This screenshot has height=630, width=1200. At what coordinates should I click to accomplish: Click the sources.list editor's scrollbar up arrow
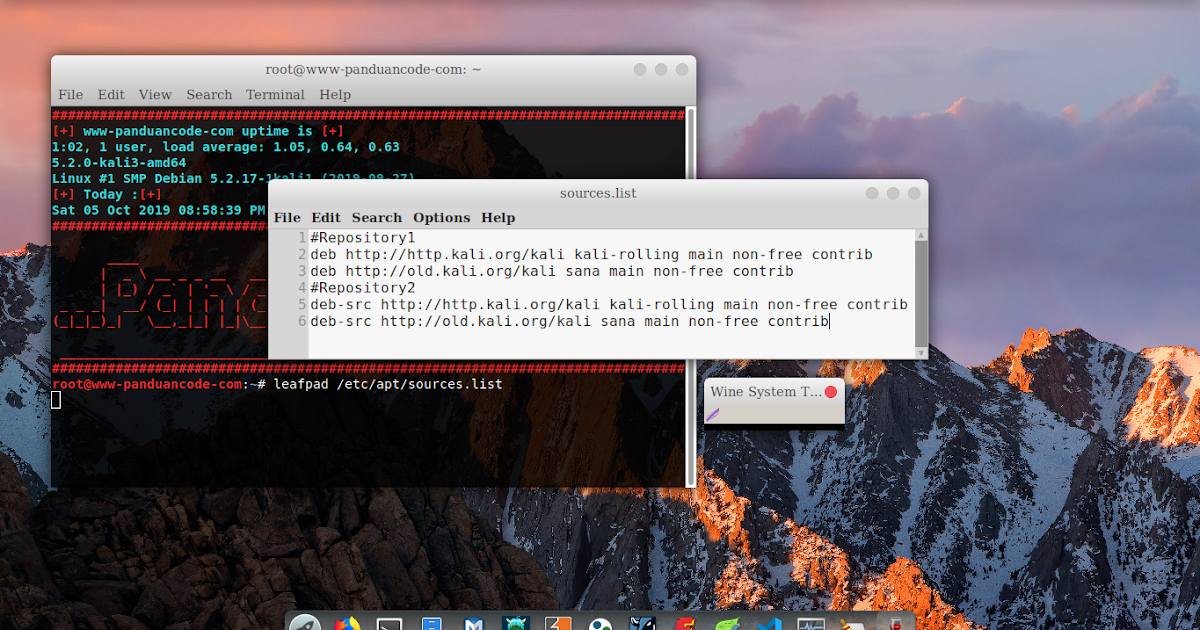[921, 236]
